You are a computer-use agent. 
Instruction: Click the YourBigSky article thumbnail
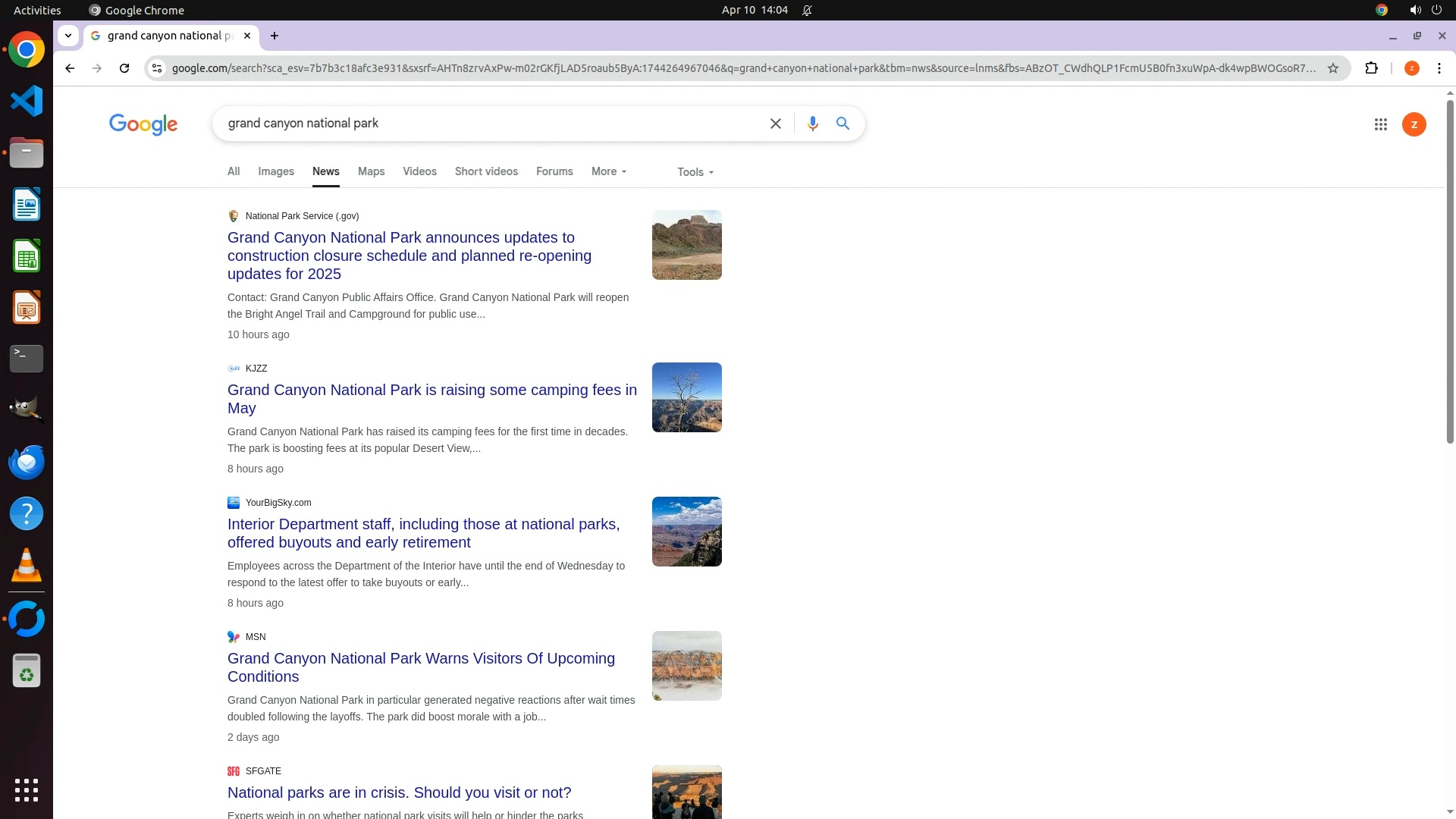click(x=686, y=532)
